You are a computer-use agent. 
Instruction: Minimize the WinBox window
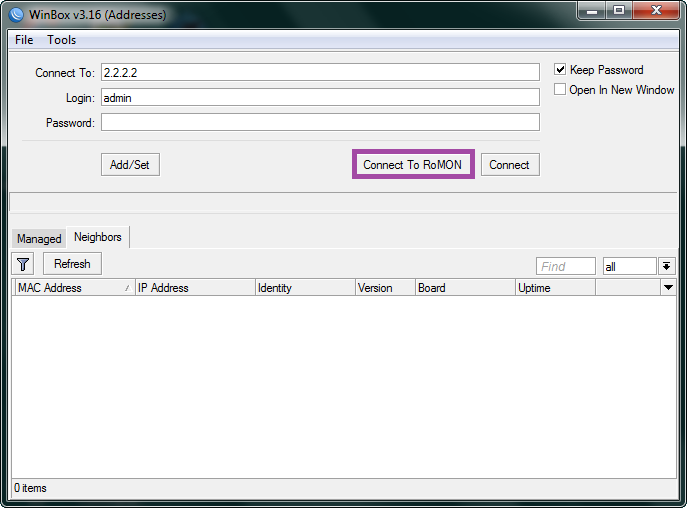592,11
